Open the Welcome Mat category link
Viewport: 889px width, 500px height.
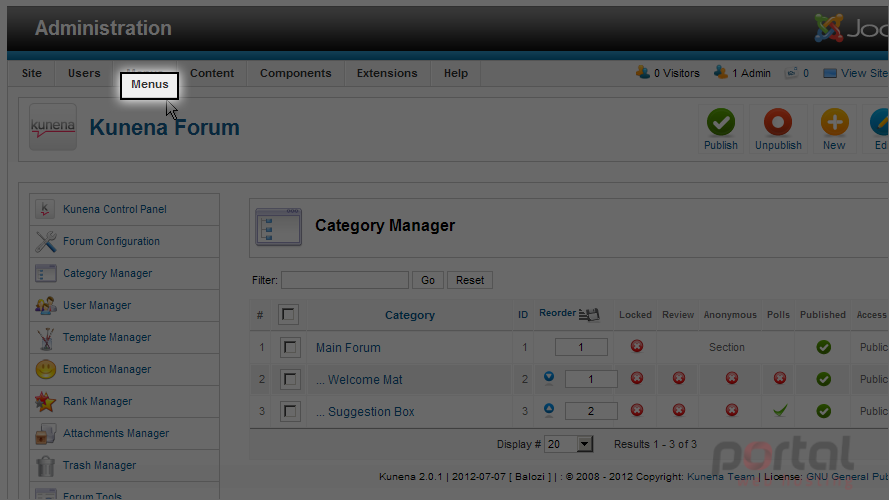[x=359, y=380]
